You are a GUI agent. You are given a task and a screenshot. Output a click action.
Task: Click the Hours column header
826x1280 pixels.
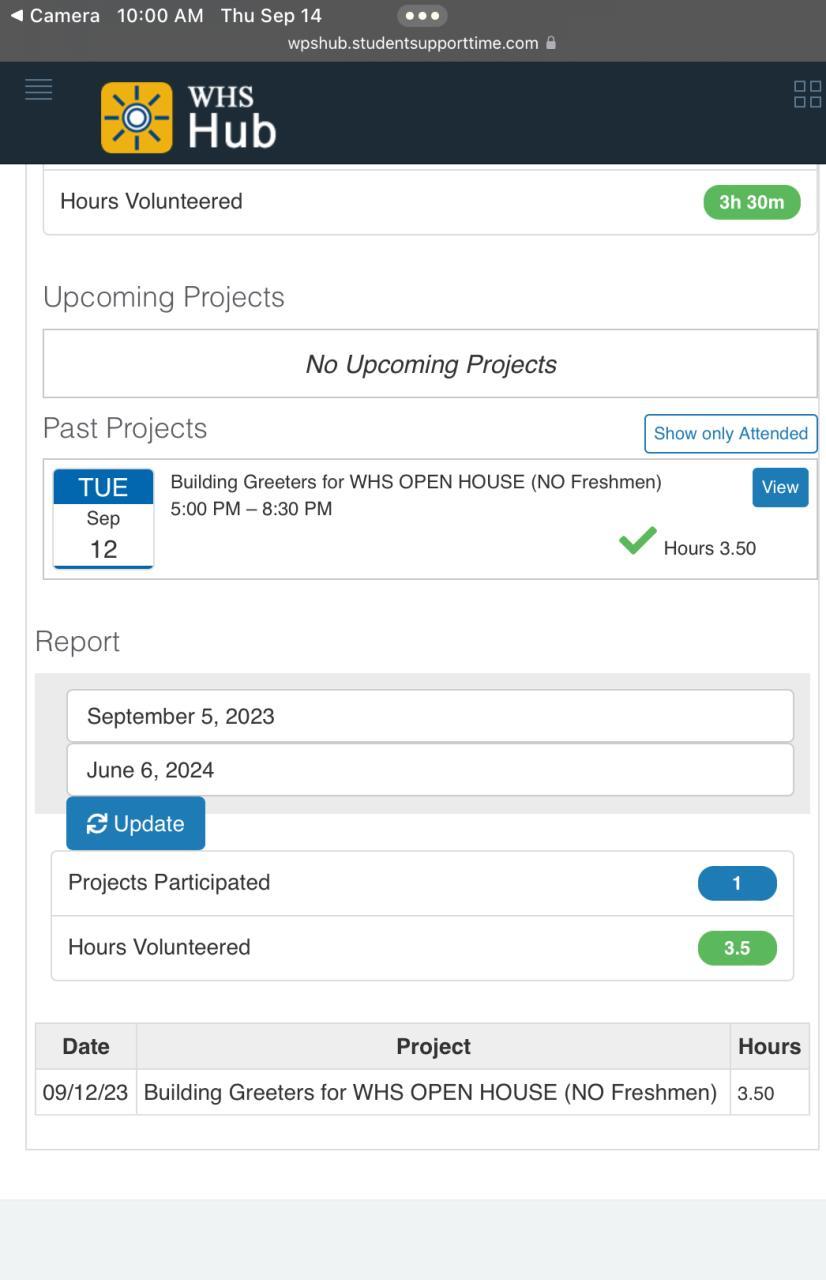point(769,1046)
